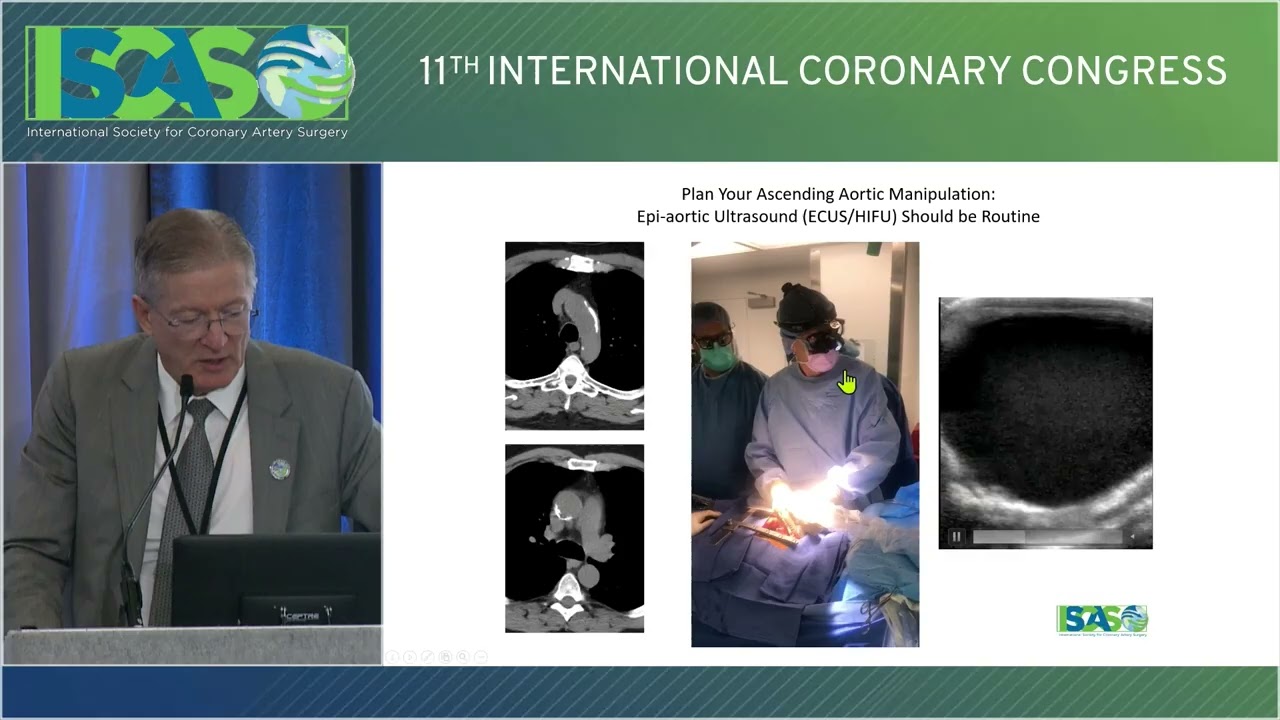Pause the ultrasound video clip

click(x=956, y=536)
